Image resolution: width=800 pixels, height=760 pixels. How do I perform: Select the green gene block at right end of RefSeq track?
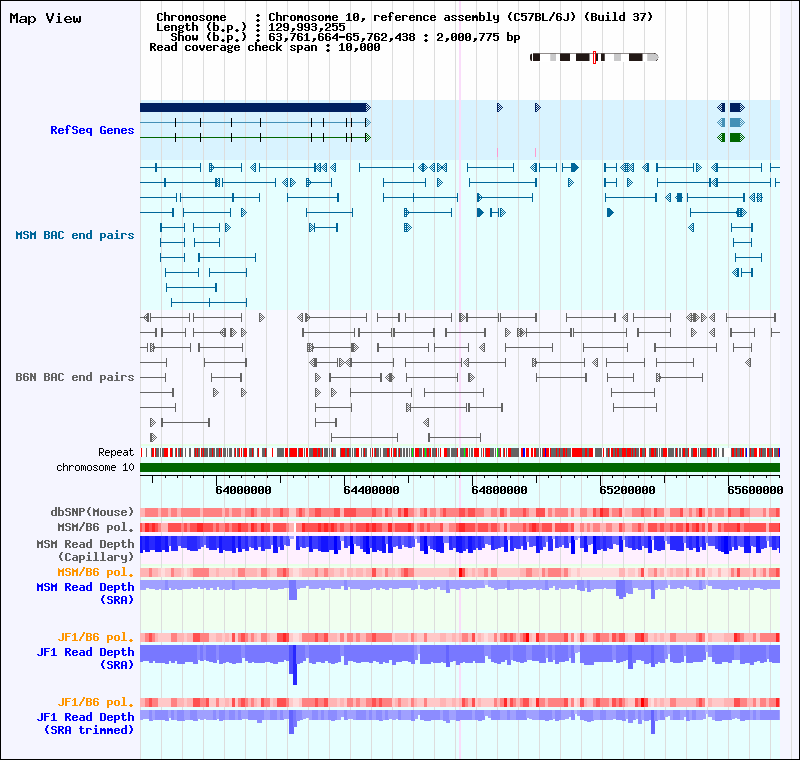point(737,137)
